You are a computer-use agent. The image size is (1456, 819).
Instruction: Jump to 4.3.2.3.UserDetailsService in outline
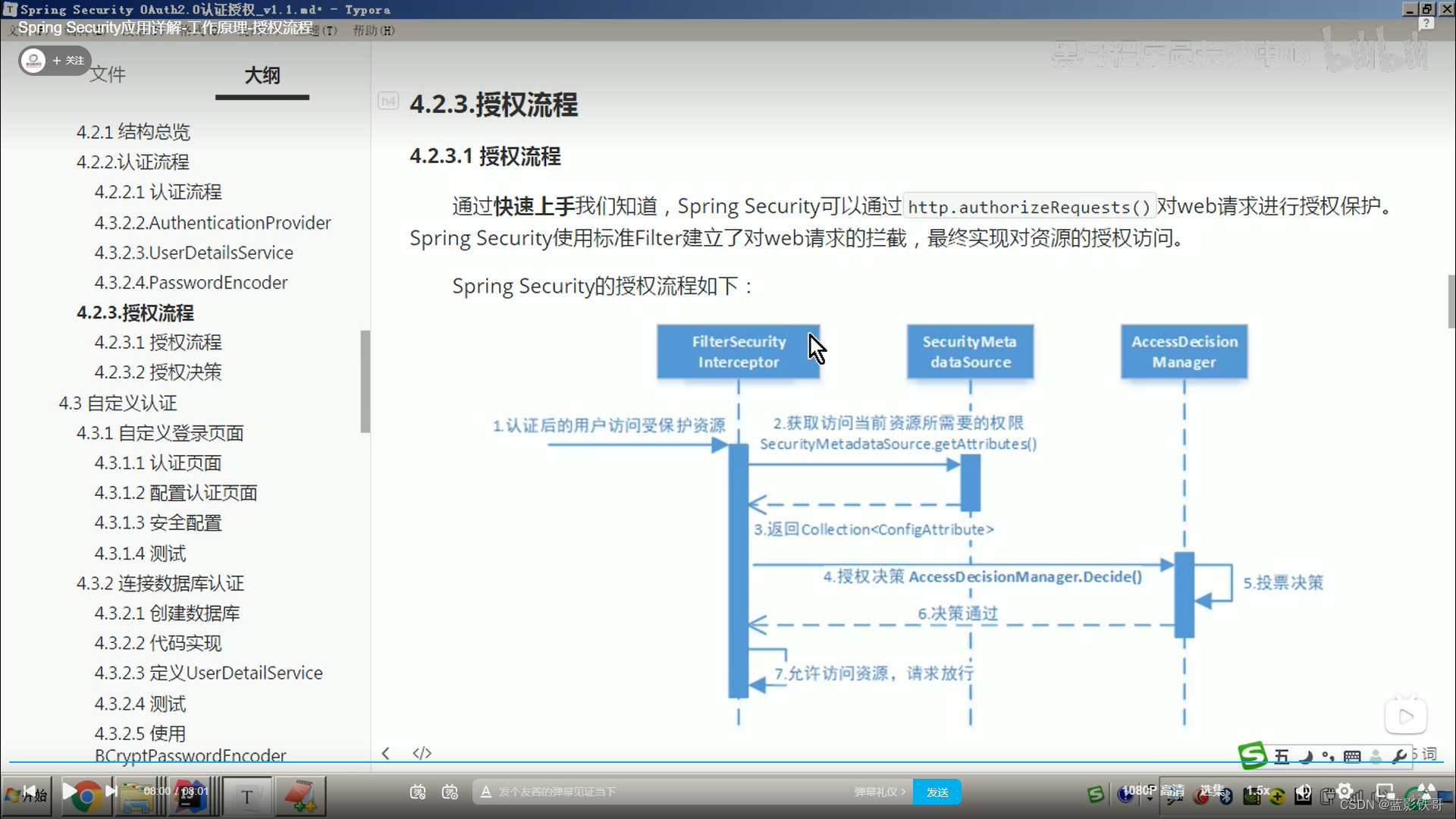[193, 253]
